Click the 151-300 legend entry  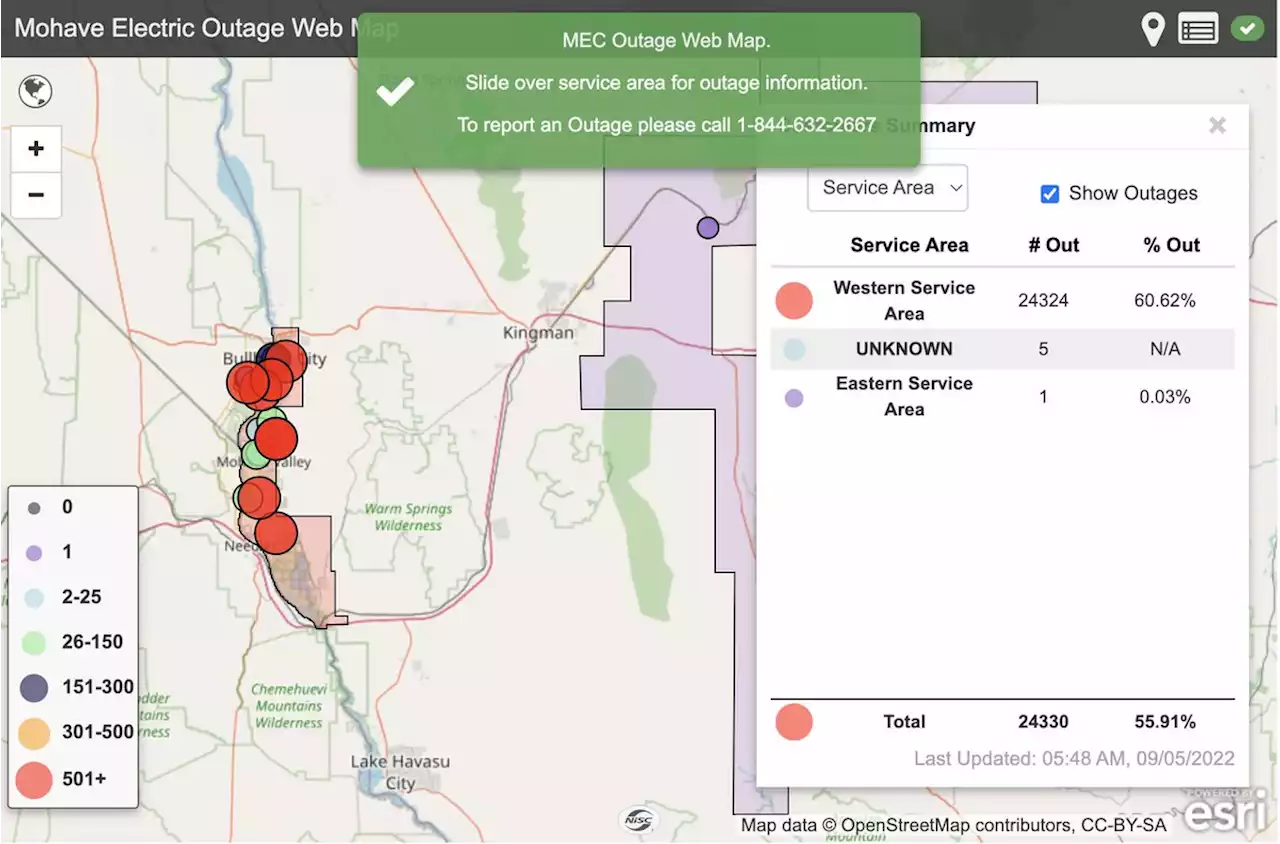75,687
